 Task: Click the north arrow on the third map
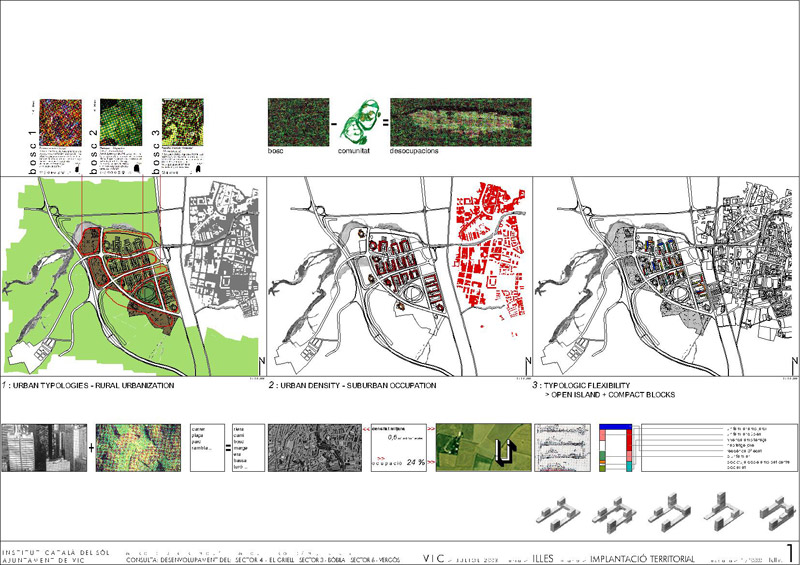(x=790, y=361)
